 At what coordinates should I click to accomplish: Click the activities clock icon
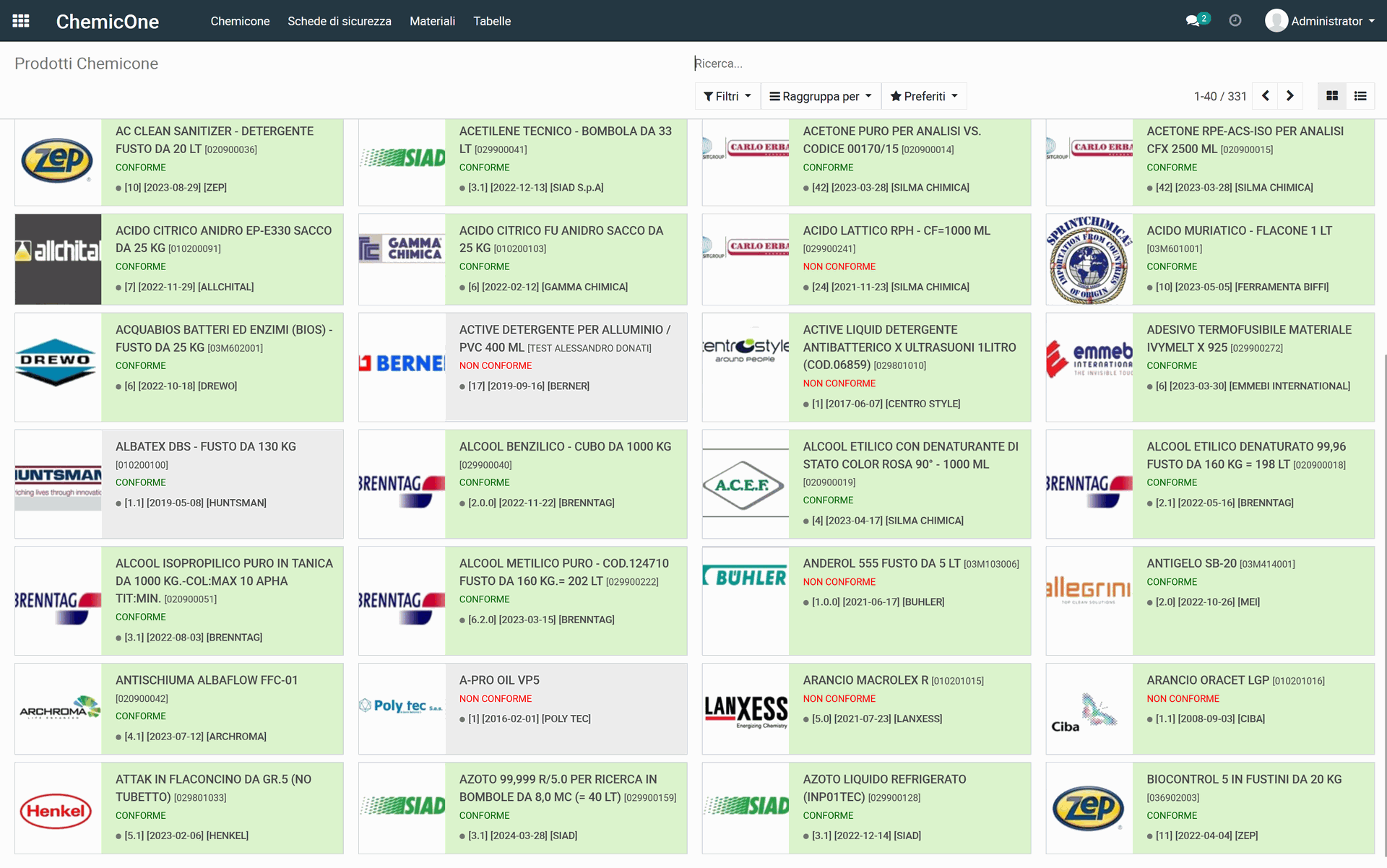pos(1235,21)
